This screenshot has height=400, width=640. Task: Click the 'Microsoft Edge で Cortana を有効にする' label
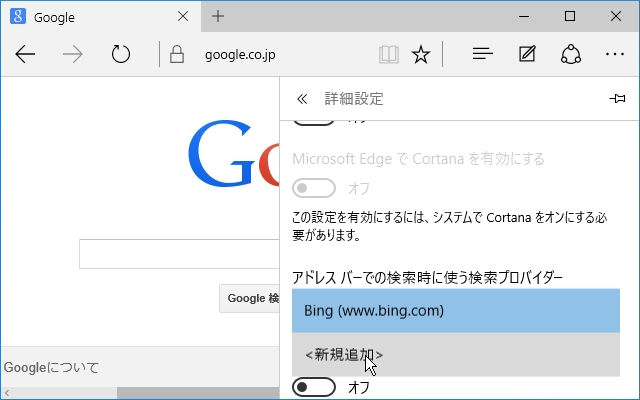click(x=418, y=158)
